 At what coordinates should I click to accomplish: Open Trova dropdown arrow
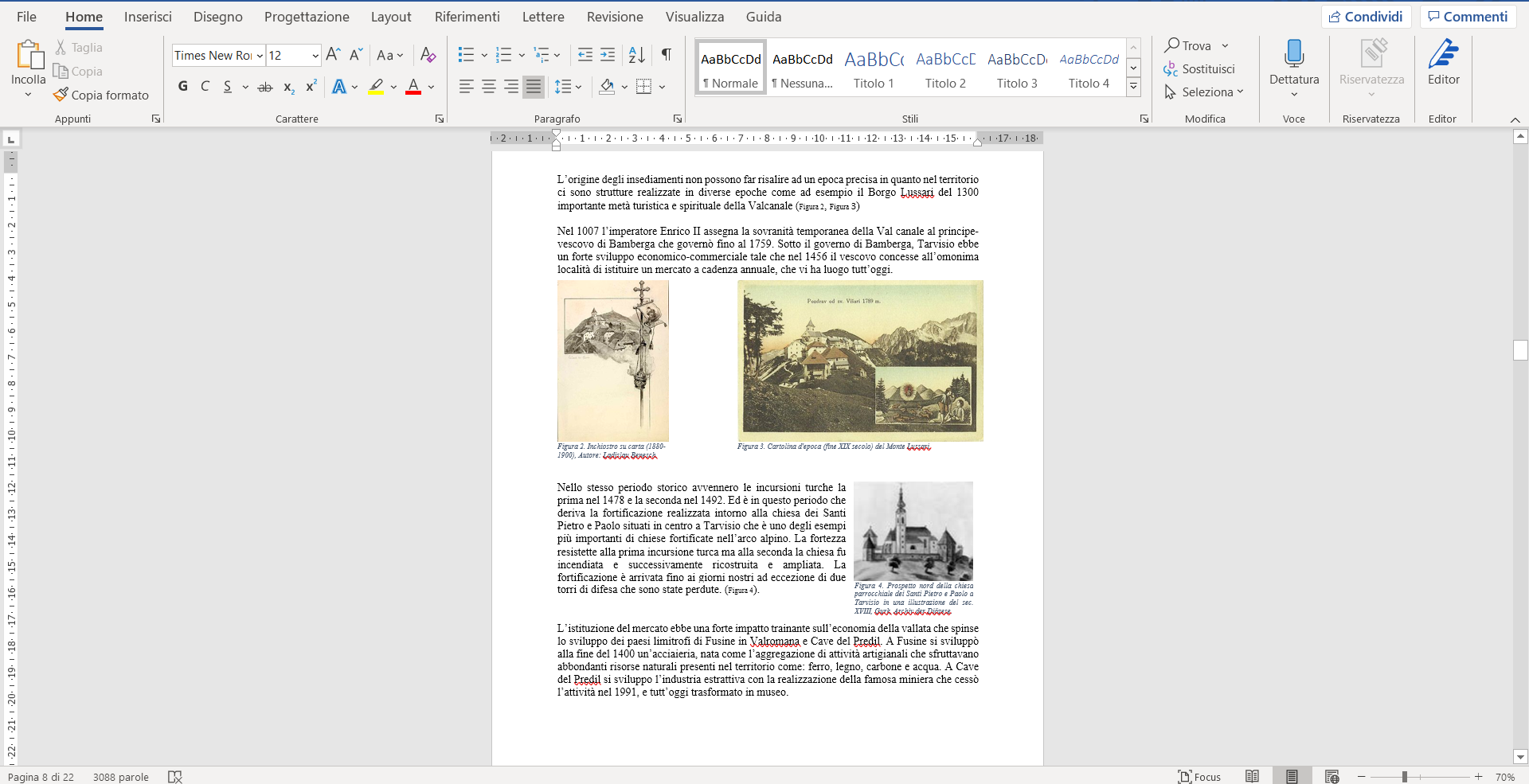tap(1225, 46)
